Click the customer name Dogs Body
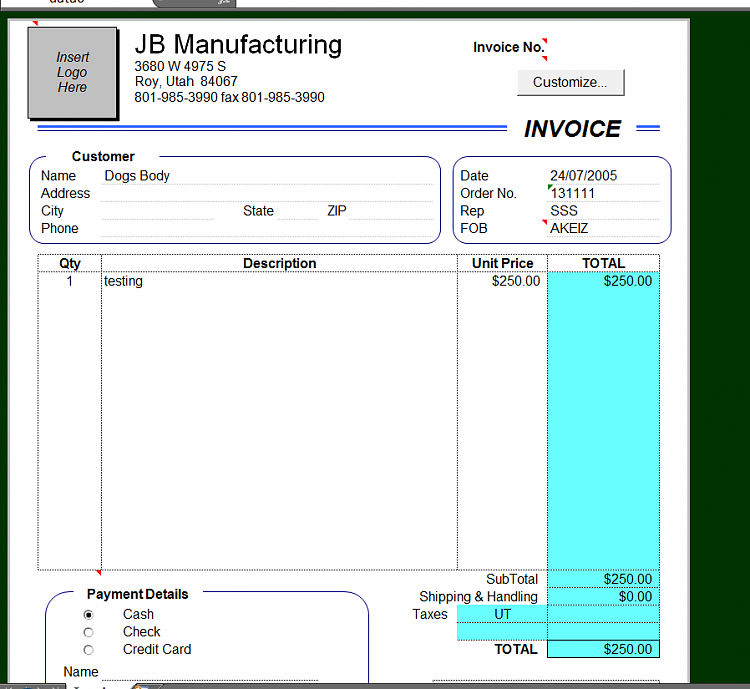 coord(137,176)
